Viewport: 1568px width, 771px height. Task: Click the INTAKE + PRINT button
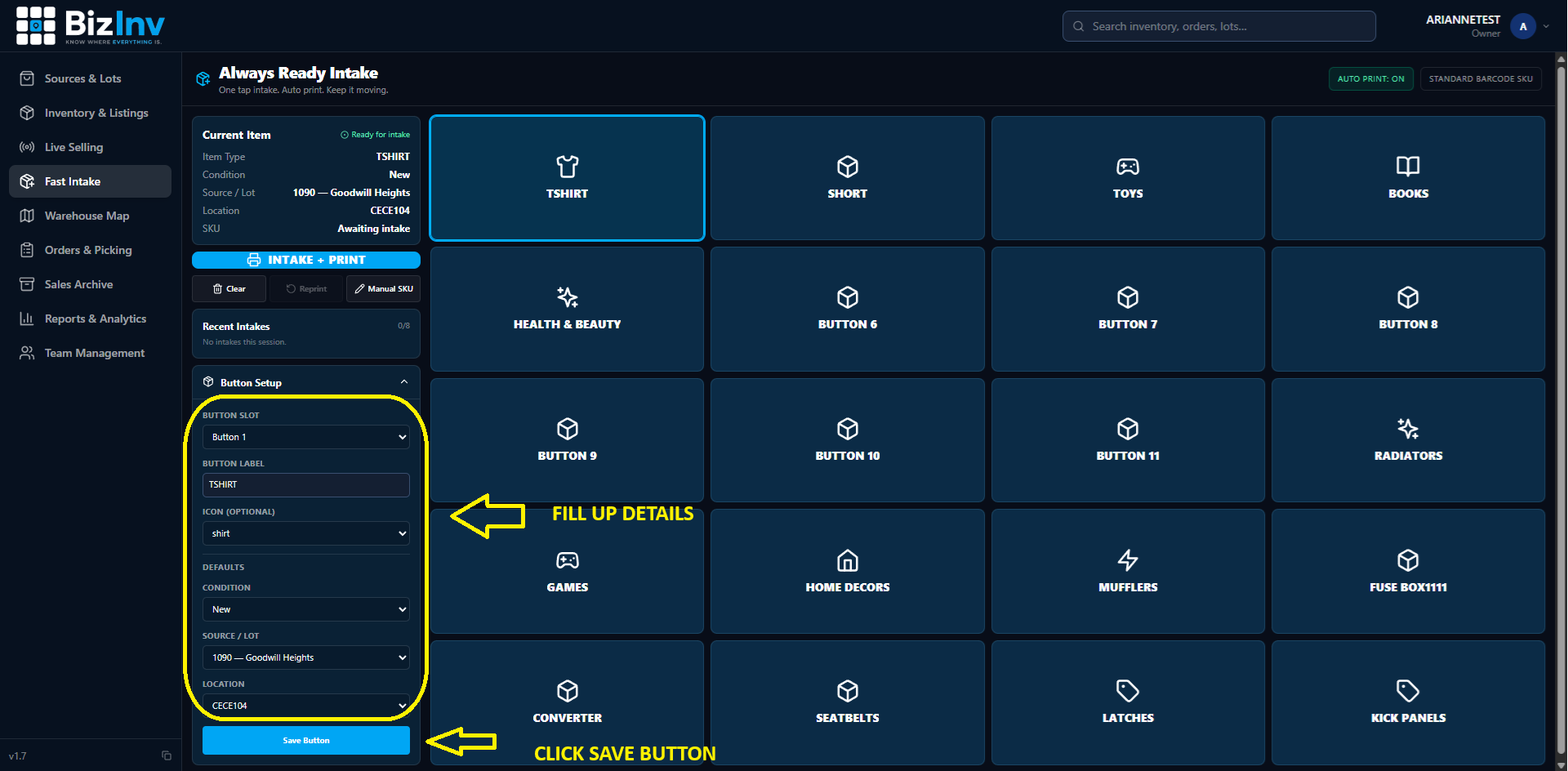[306, 260]
